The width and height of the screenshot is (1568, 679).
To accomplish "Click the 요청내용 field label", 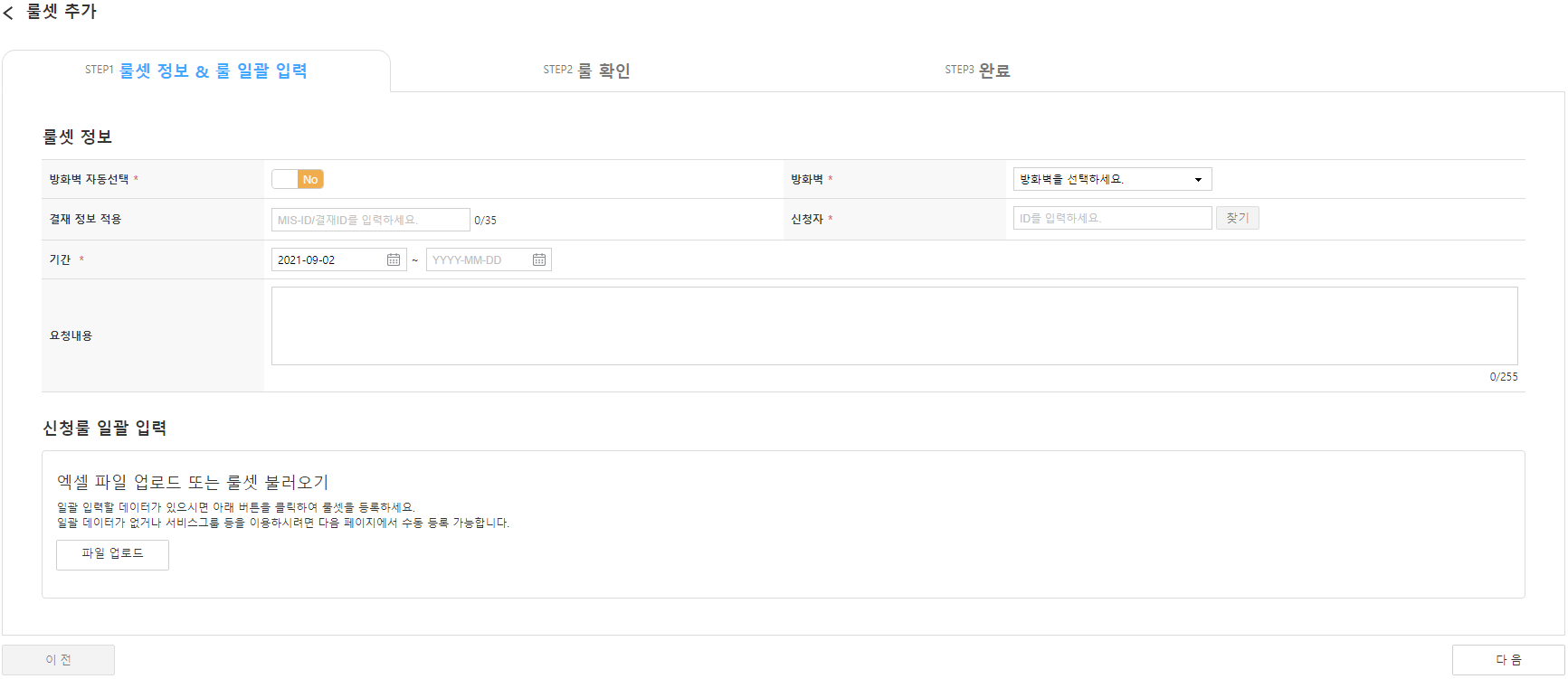I will (71, 335).
